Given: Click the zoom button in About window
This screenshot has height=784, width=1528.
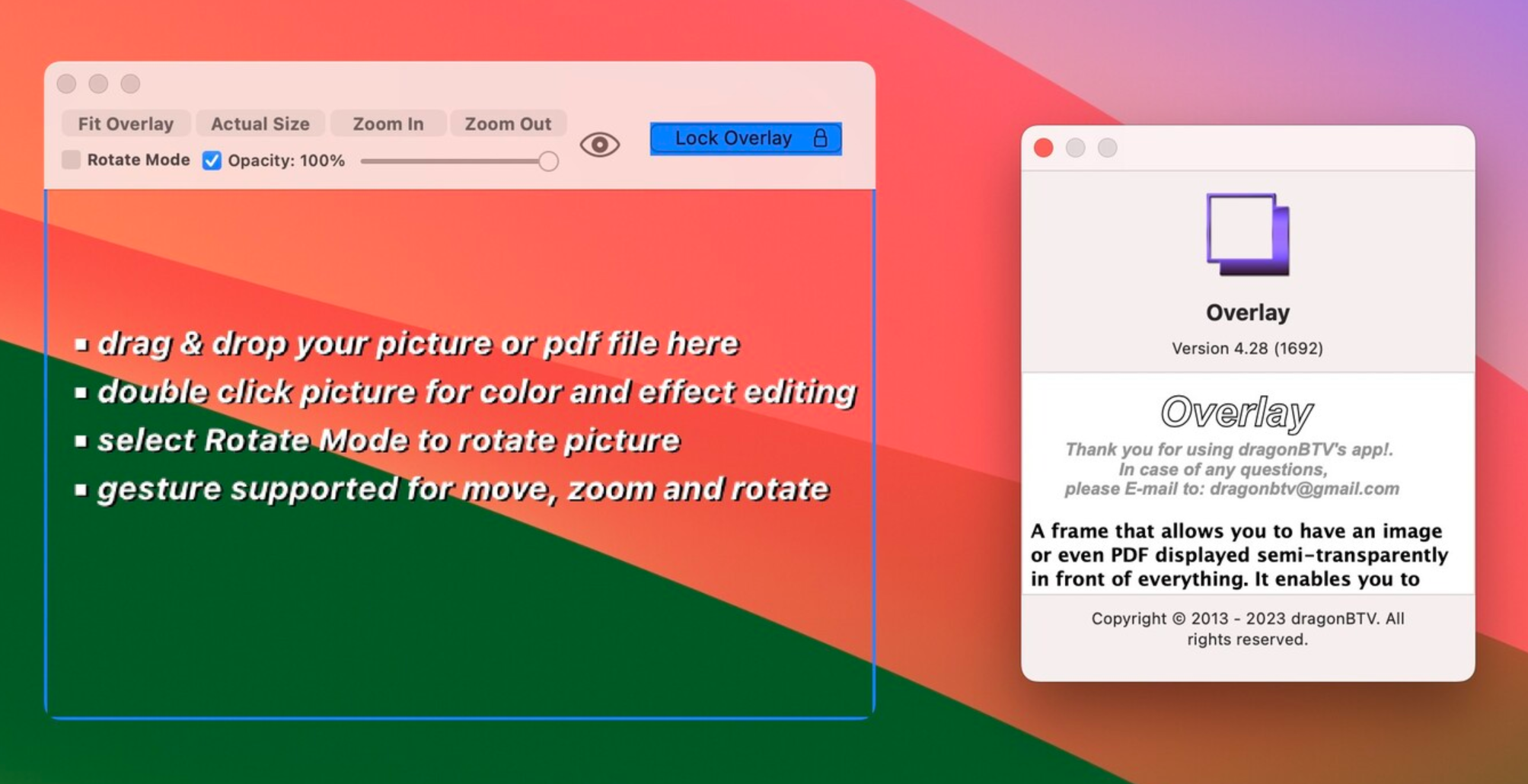Looking at the screenshot, I should [1107, 148].
